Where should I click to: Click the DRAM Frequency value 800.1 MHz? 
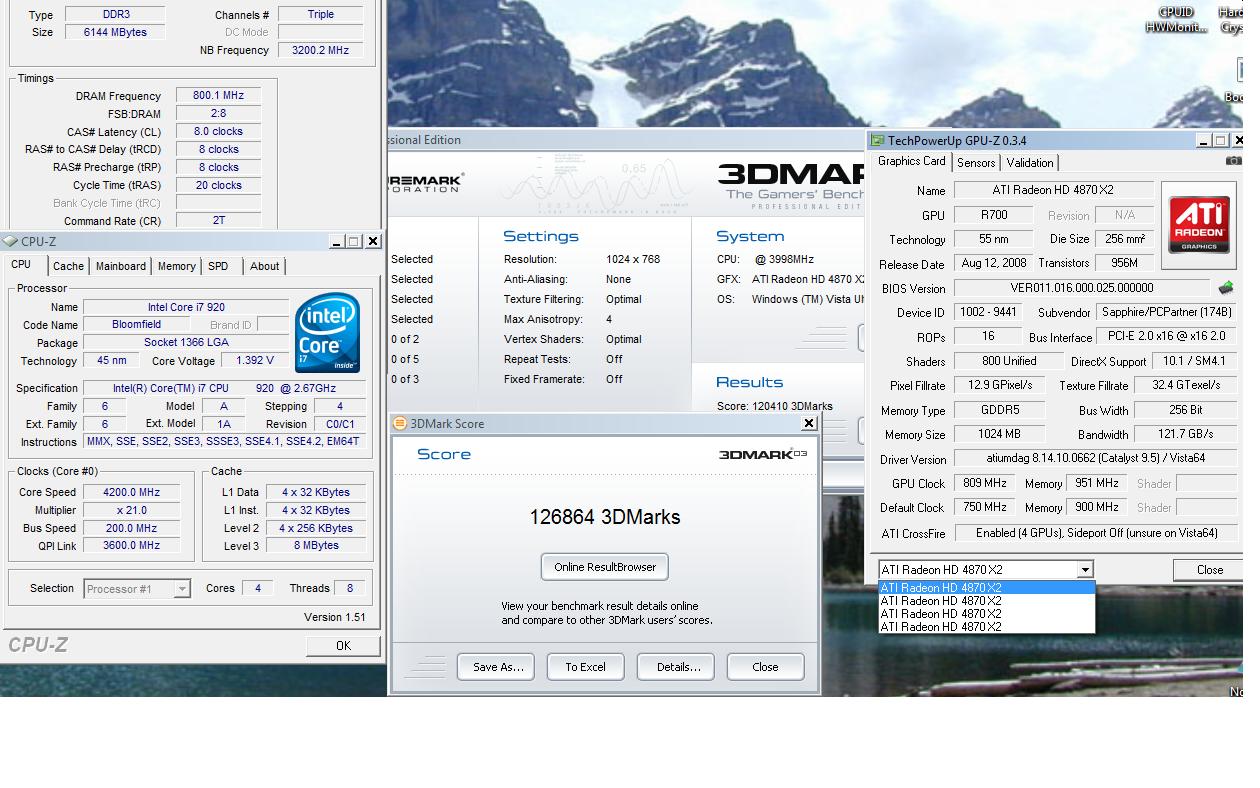click(x=218, y=96)
